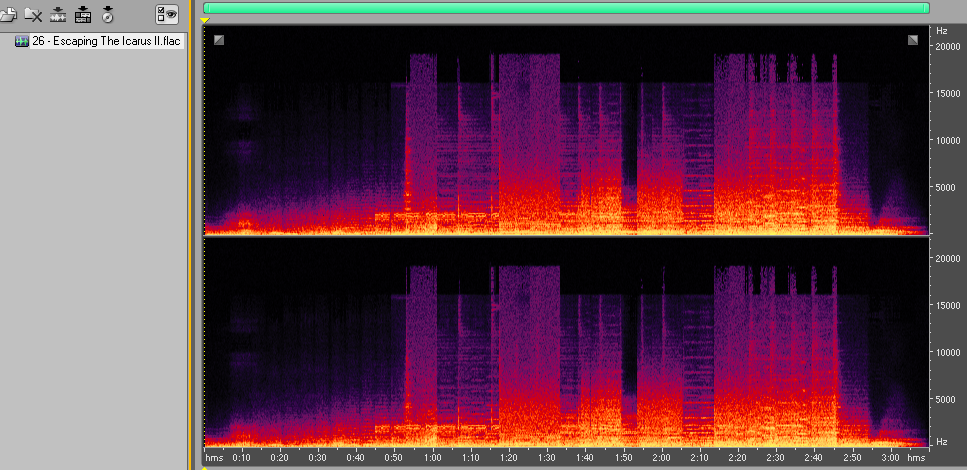Click the 2:30 mark on time ruler
The image size is (967, 470).
(775, 458)
